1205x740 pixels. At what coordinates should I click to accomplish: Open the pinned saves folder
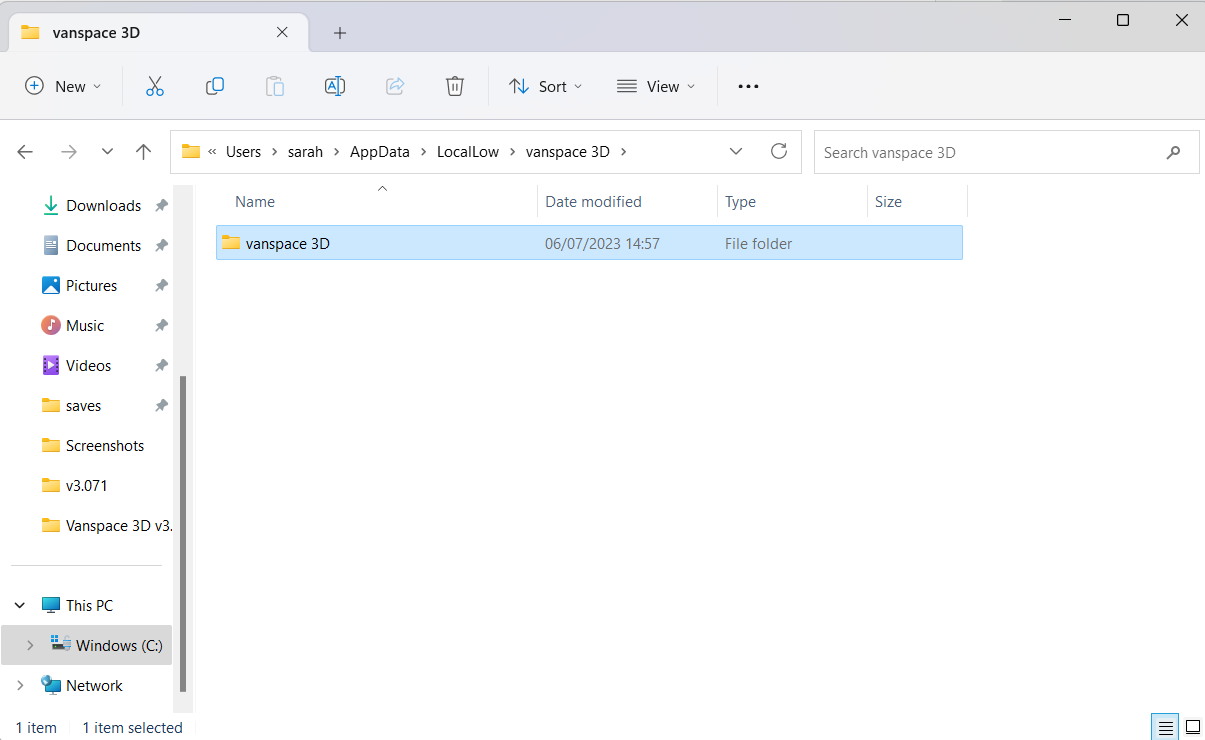click(x=83, y=406)
